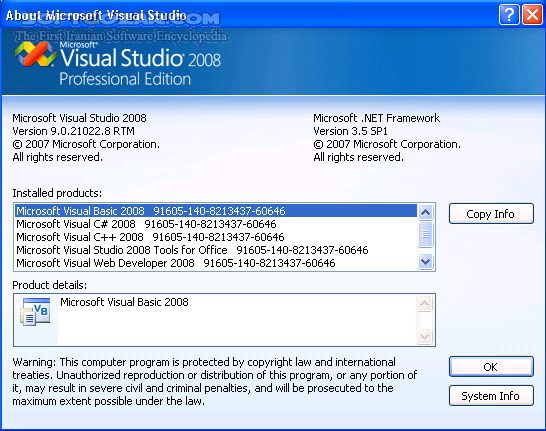
Task: Select Visual Studio 2008 Tools for Office row
Action: coord(216,250)
